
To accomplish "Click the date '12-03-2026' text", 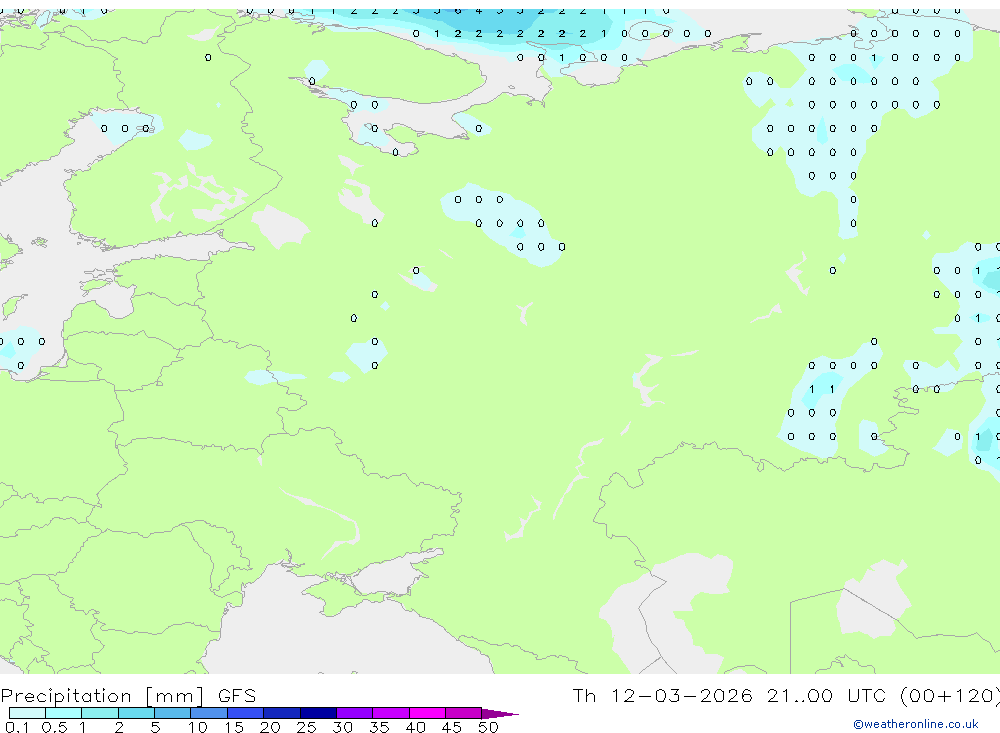I will [681, 696].
